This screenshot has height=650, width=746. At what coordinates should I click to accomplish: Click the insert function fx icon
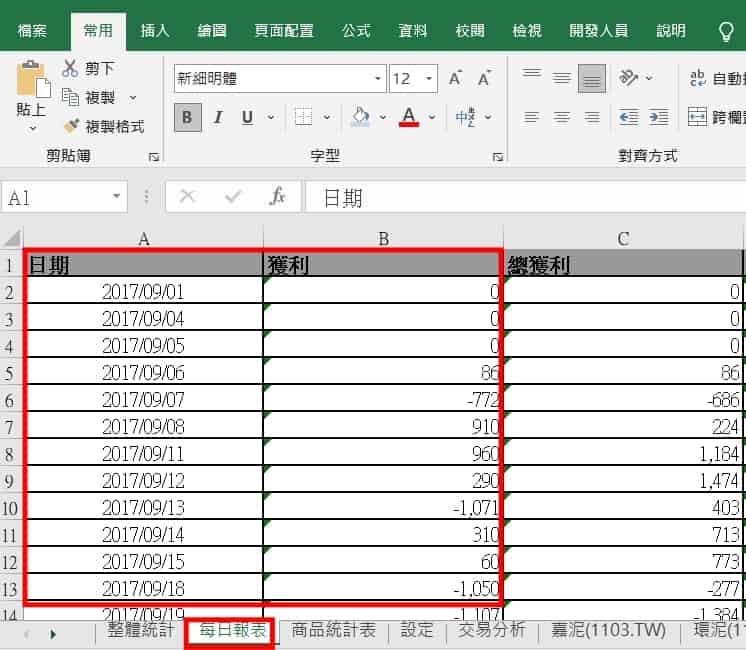point(278,197)
